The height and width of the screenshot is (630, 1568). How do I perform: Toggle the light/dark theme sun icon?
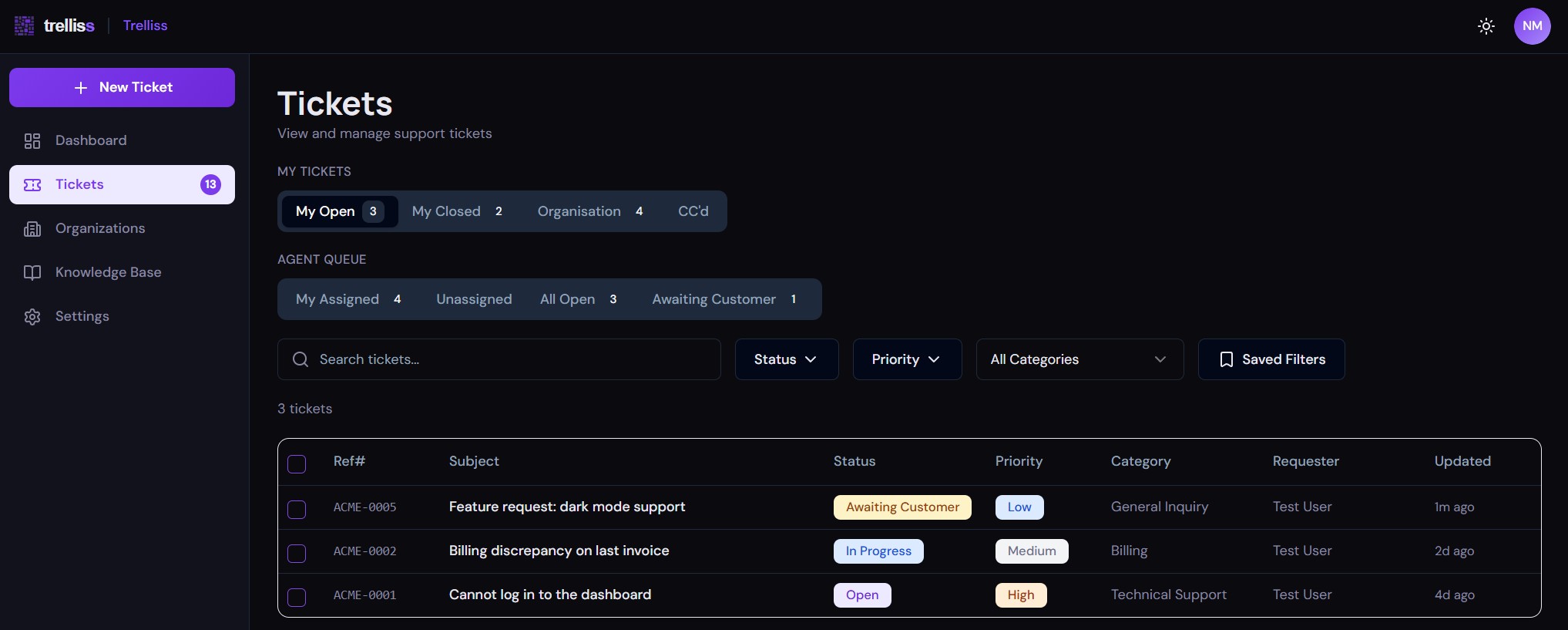[x=1486, y=26]
